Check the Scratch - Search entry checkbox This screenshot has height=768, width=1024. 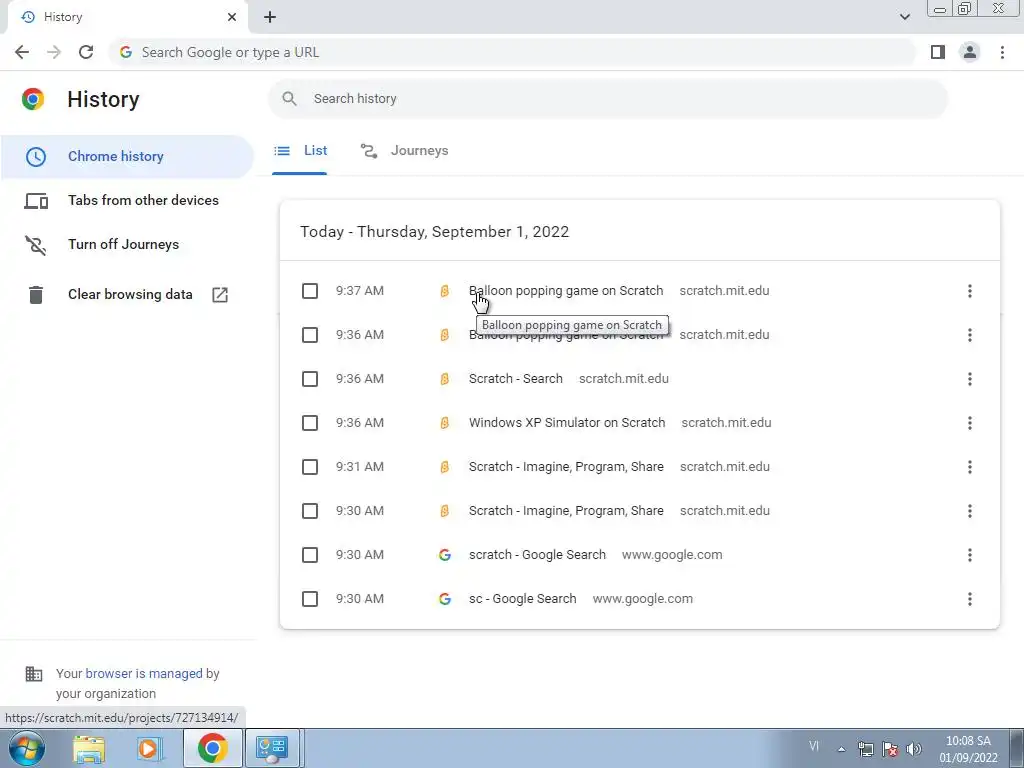(x=310, y=379)
